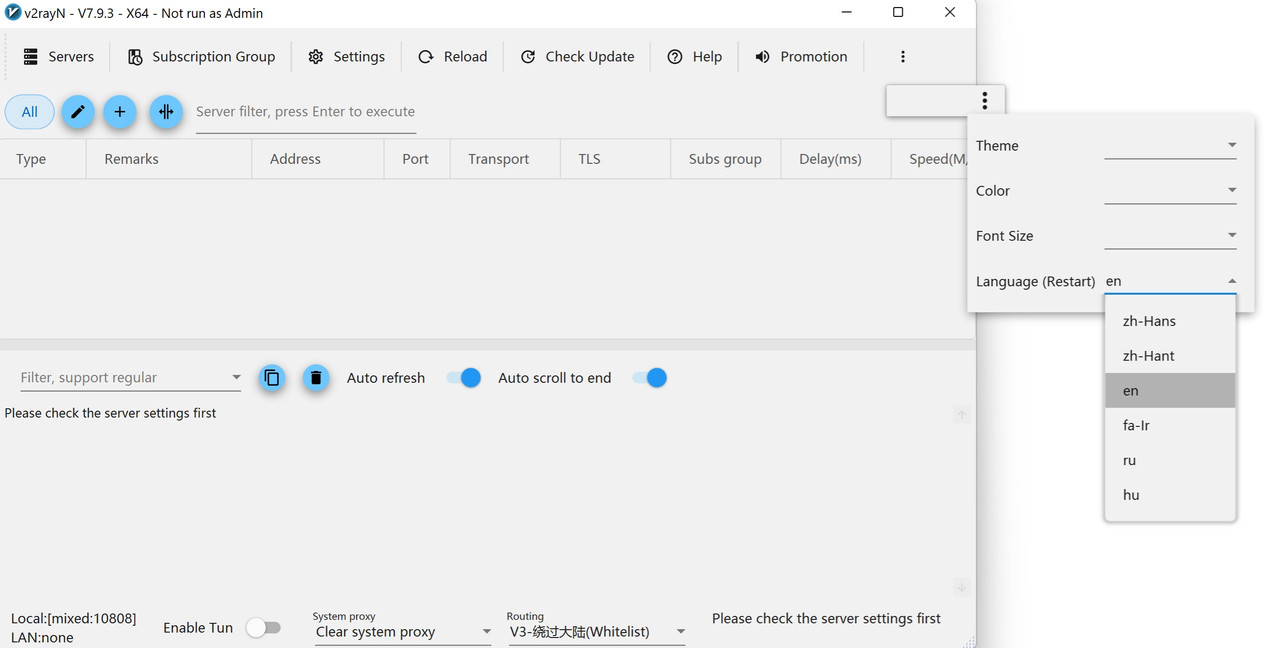Focus the Server filter input field
The image size is (1280, 648).
305,112
